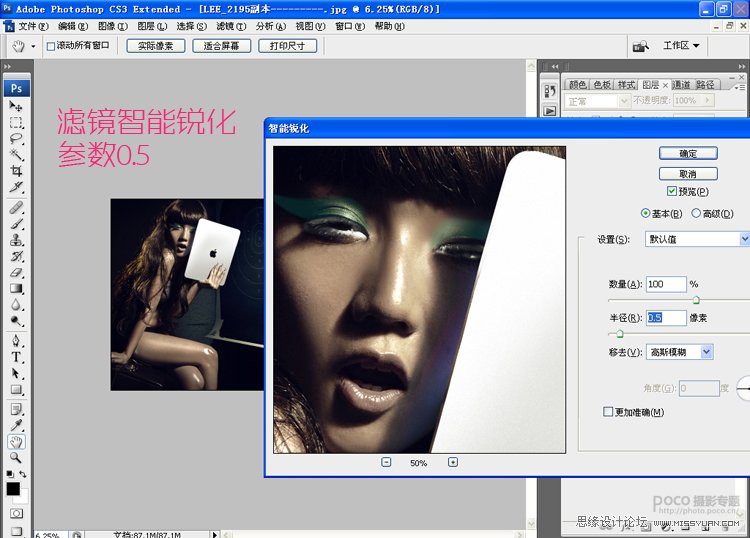Open the Hand tool preset picker arrow
Image resolution: width=750 pixels, height=538 pixels.
coord(33,46)
